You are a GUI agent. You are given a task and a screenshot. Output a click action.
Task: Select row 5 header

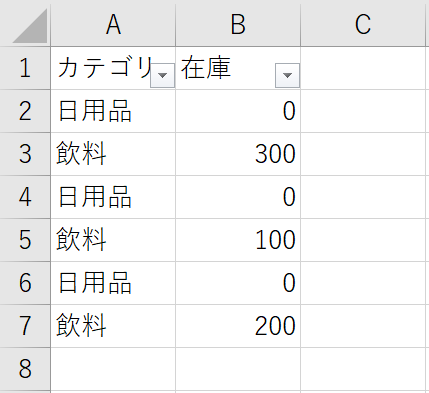tap(25, 240)
